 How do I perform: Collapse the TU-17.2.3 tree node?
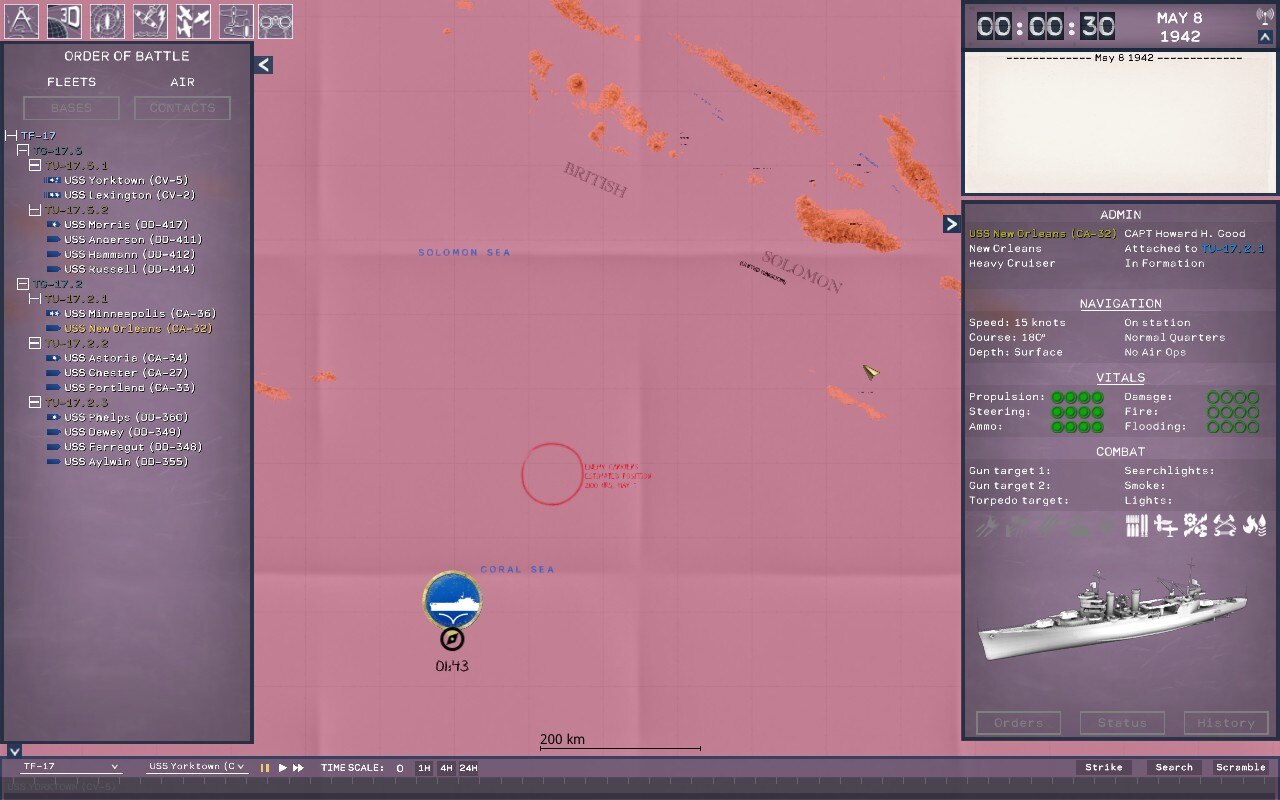pyautogui.click(x=35, y=402)
